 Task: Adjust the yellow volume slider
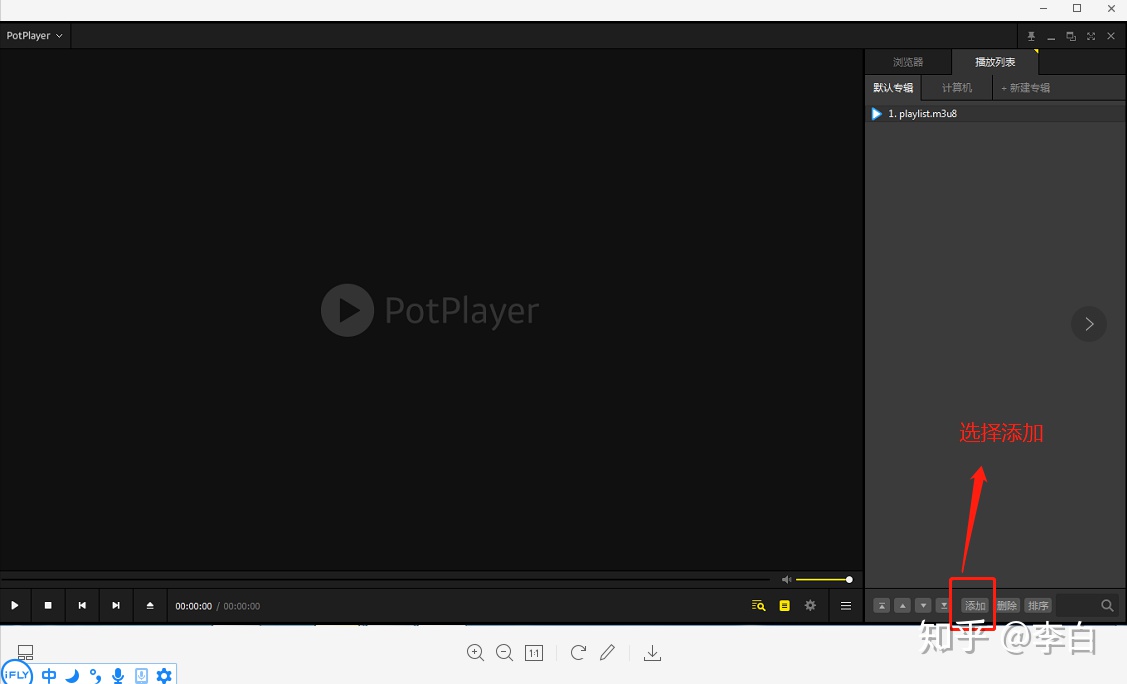[x=824, y=579]
